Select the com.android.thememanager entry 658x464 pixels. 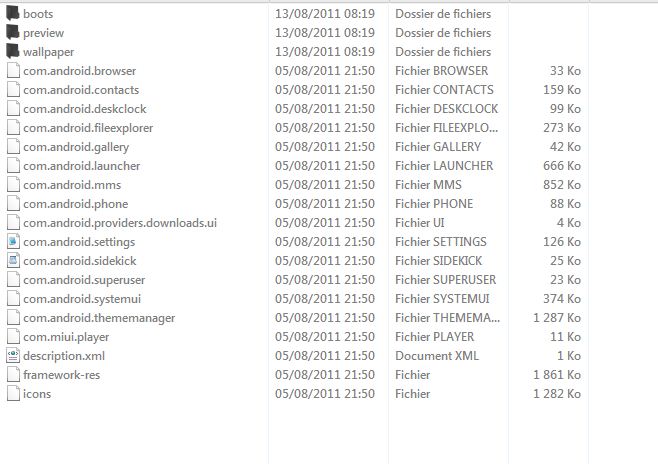pyautogui.click(x=99, y=318)
